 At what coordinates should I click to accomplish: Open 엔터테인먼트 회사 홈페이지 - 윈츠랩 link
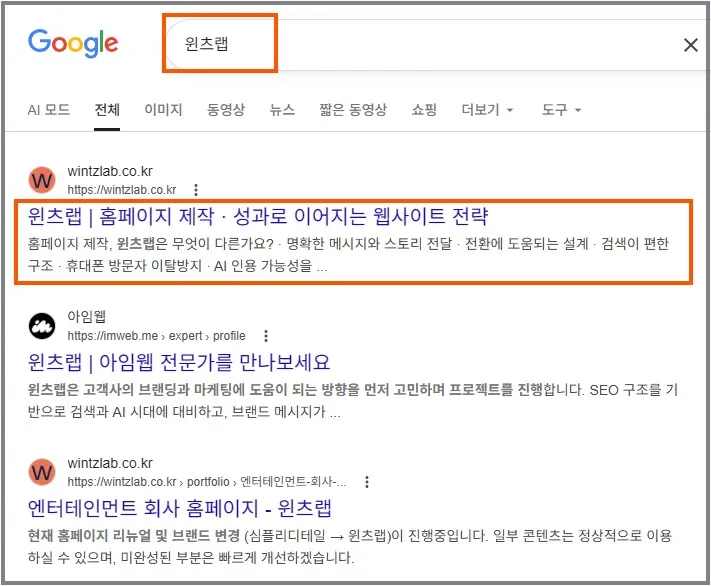(180, 508)
